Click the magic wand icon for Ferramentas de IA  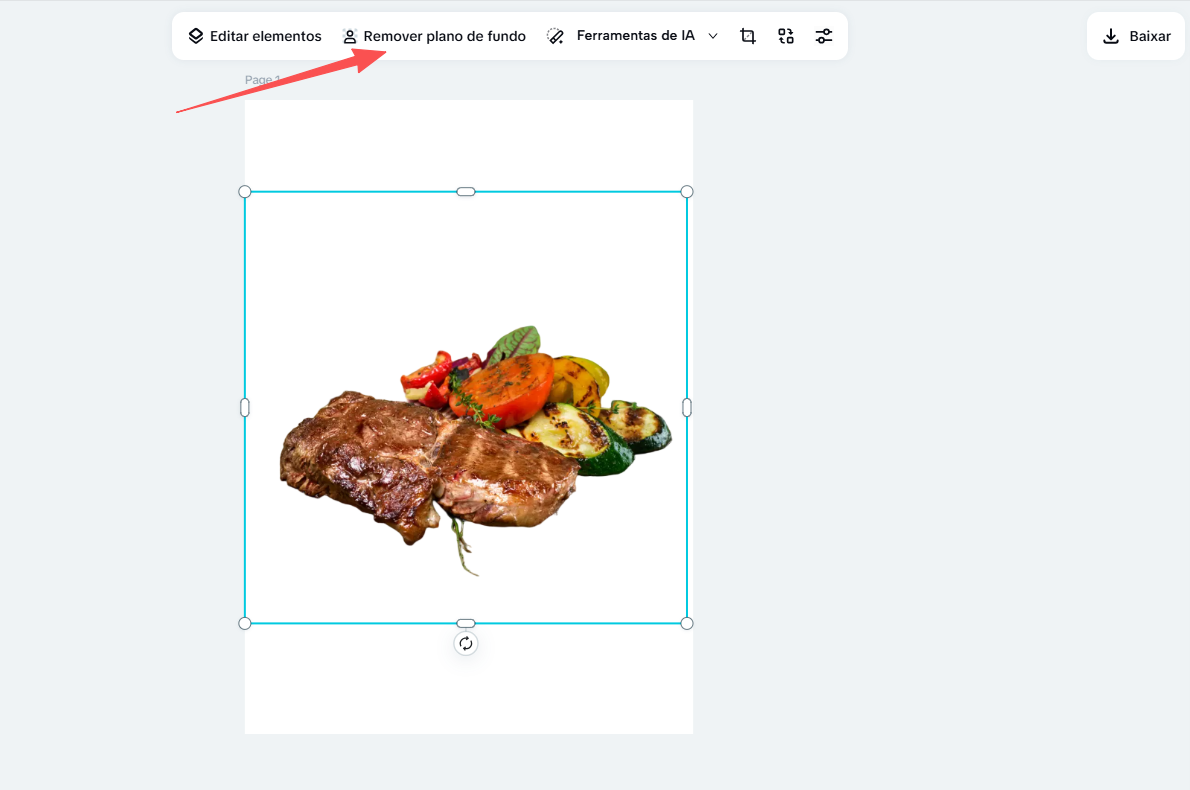pos(556,35)
